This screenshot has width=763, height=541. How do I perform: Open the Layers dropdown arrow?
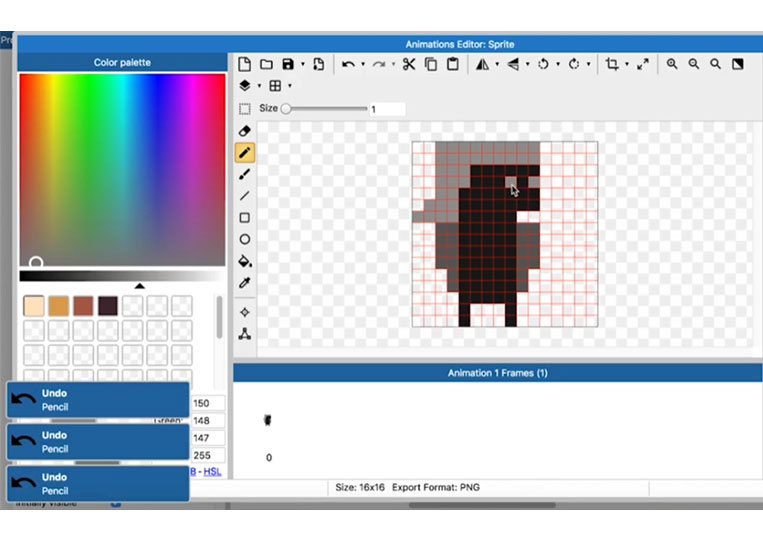click(x=259, y=86)
